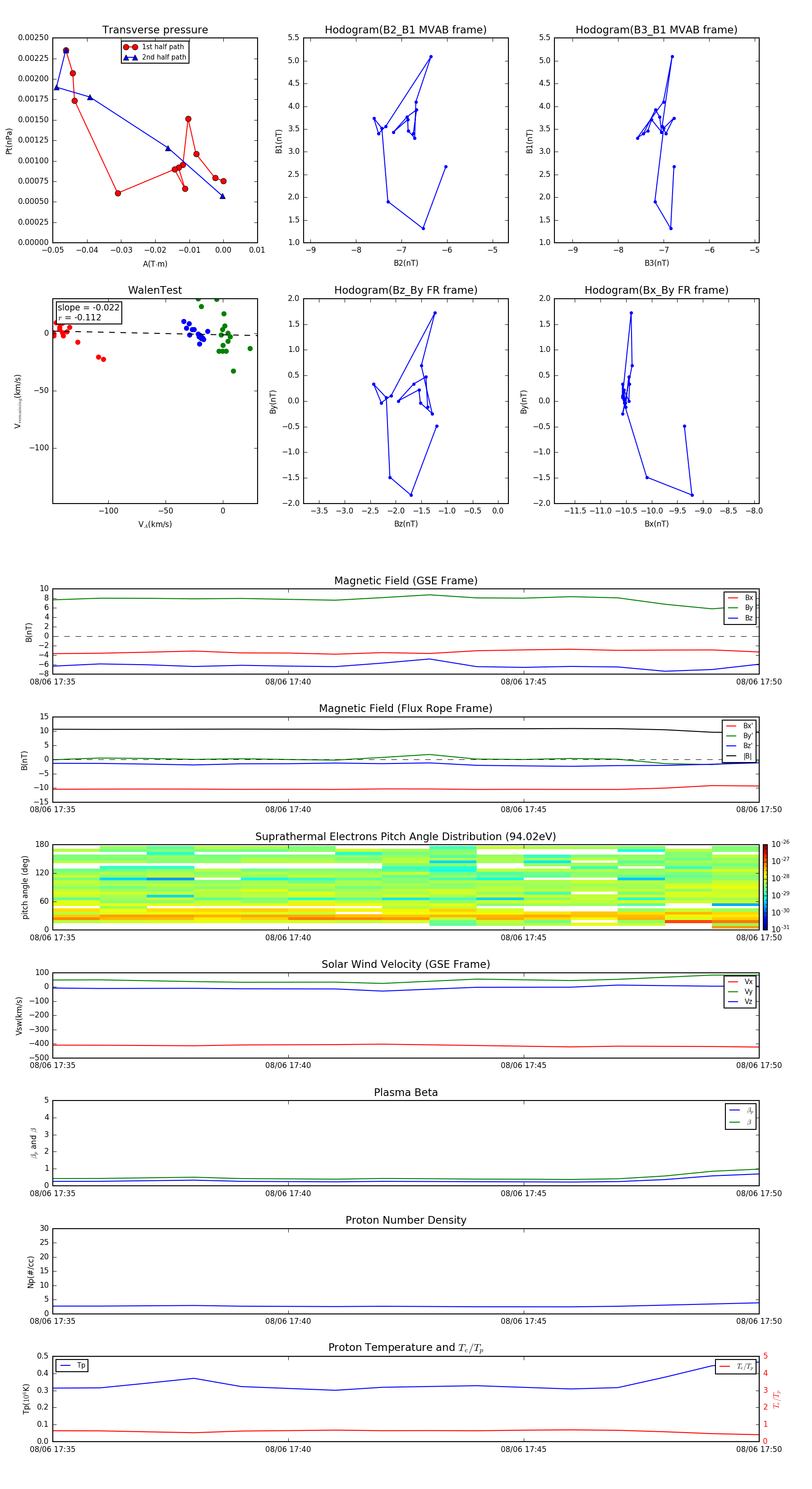The image size is (812, 1489).
Task: Click the Bx' legend entry in Flux Rope plot
Action: point(739,726)
